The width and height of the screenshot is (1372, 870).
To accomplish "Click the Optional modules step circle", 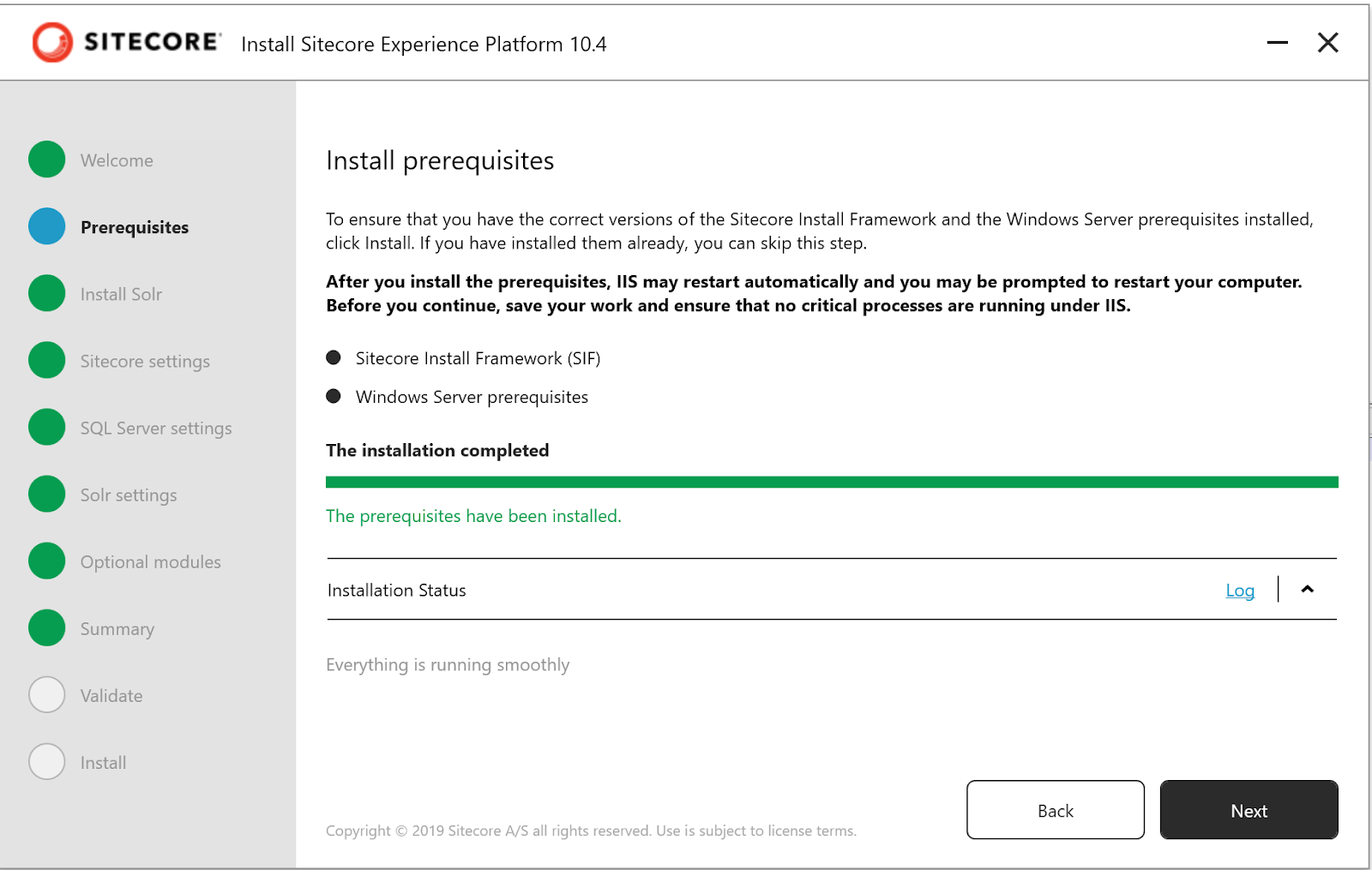I will tap(47, 561).
